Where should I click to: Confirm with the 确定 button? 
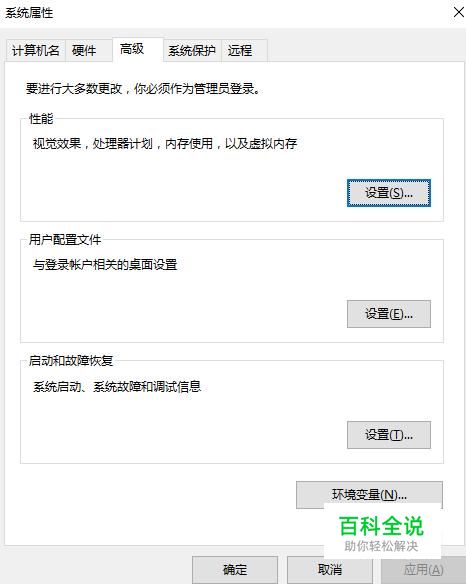tap(235, 570)
